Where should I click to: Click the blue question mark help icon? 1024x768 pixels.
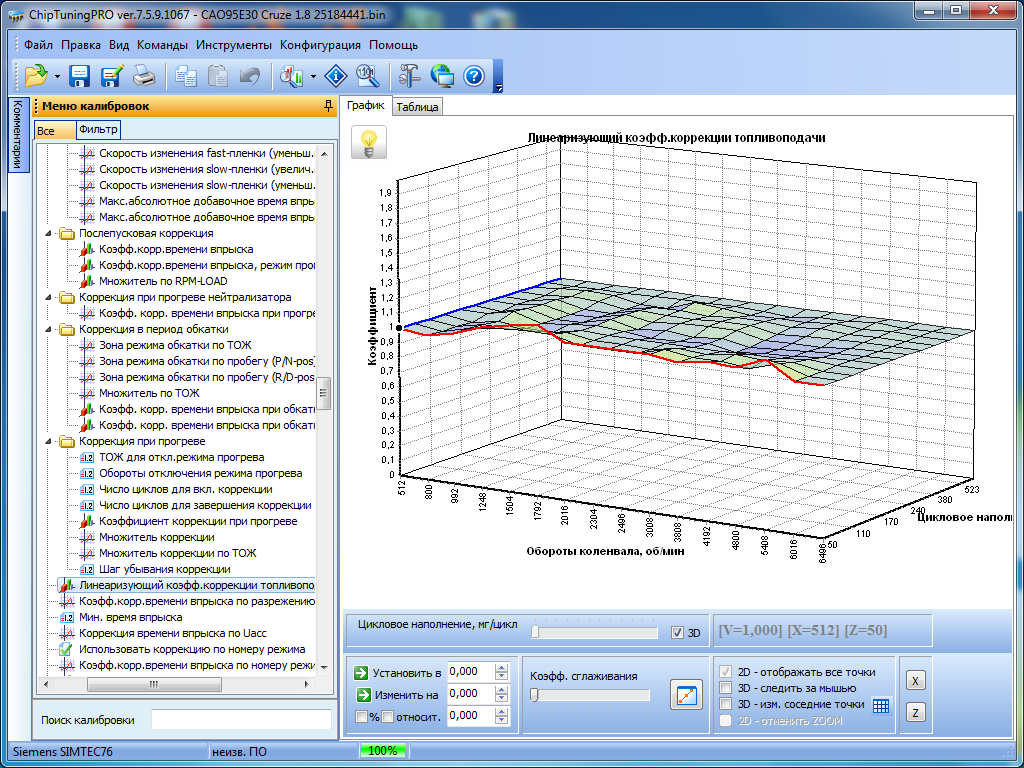pos(474,75)
